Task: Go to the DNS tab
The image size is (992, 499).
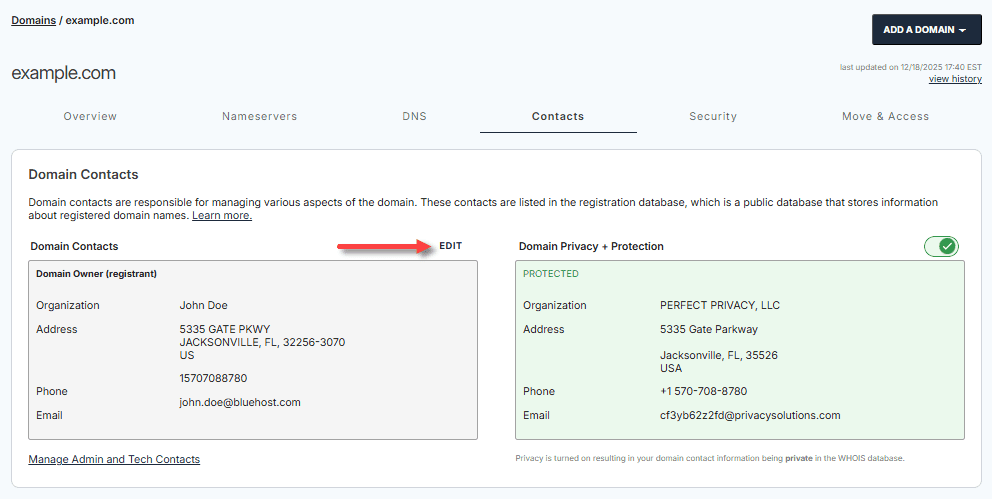Action: [x=414, y=116]
